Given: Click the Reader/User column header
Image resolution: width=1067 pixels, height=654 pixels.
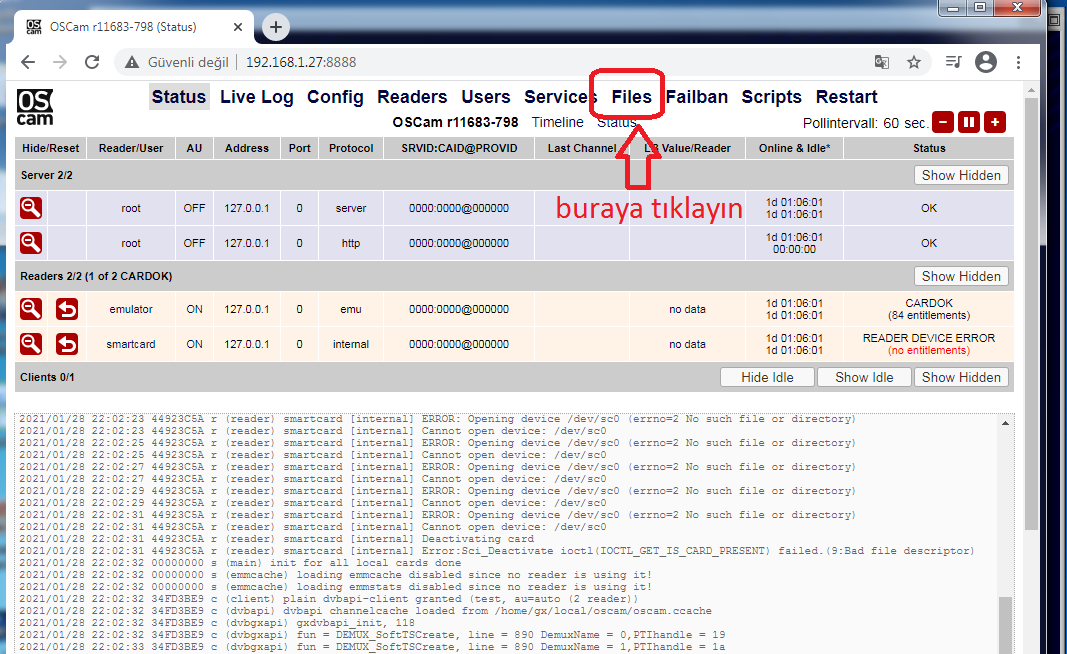Looking at the screenshot, I should pyautogui.click(x=131, y=148).
